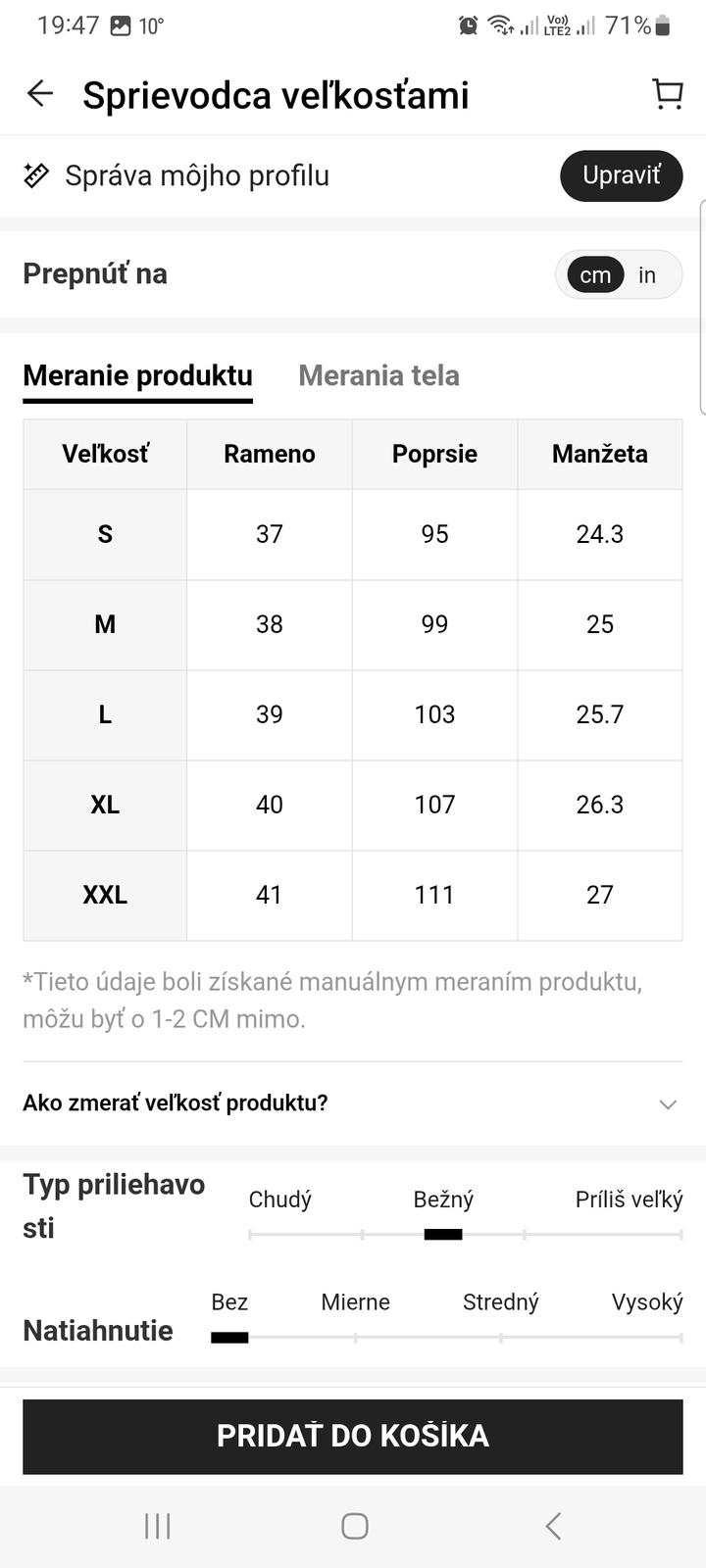Screen dimensions: 706x1568
Task: Switch units to cm
Action: tap(595, 275)
